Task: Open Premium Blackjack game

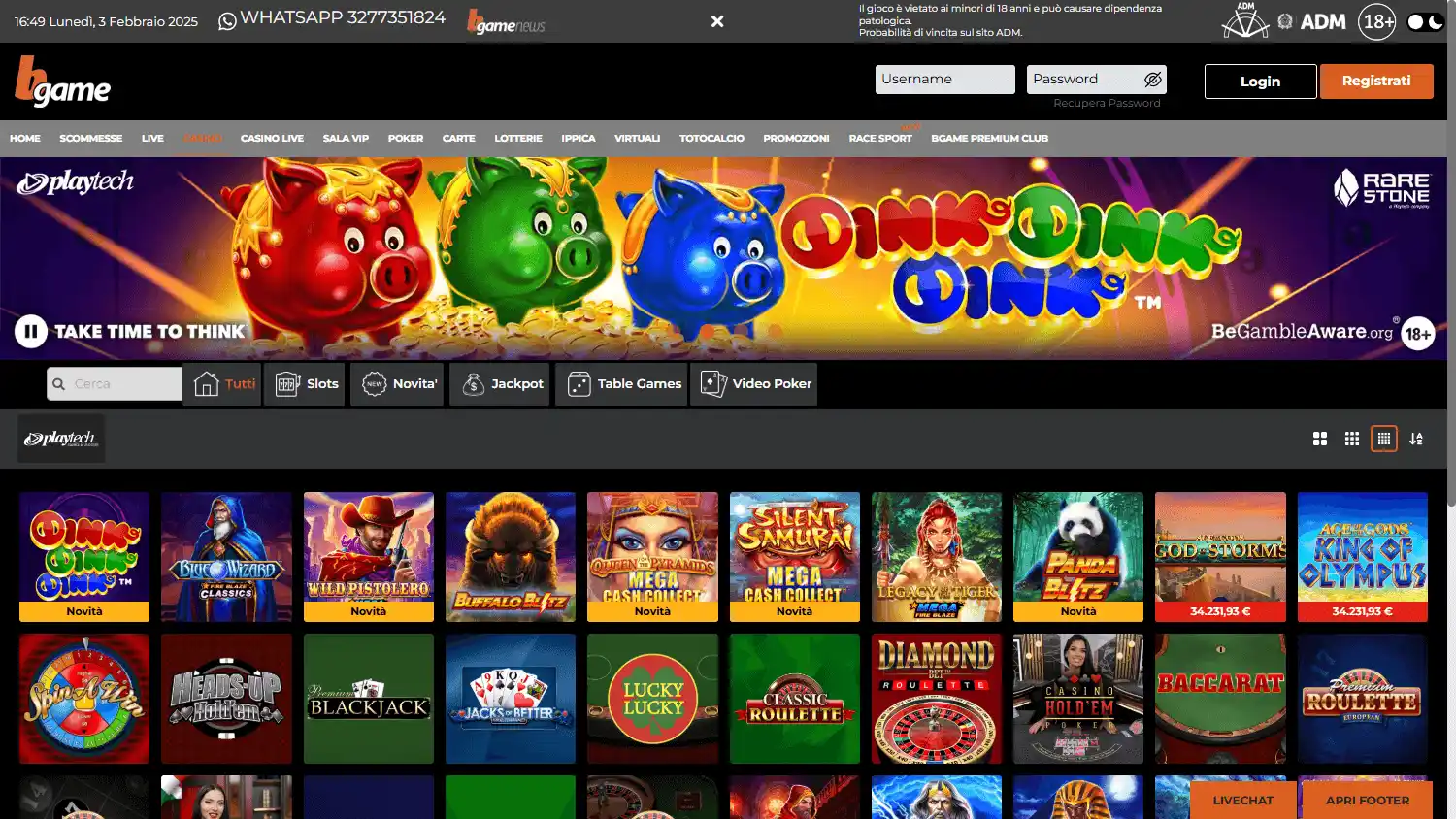Action: (x=369, y=699)
